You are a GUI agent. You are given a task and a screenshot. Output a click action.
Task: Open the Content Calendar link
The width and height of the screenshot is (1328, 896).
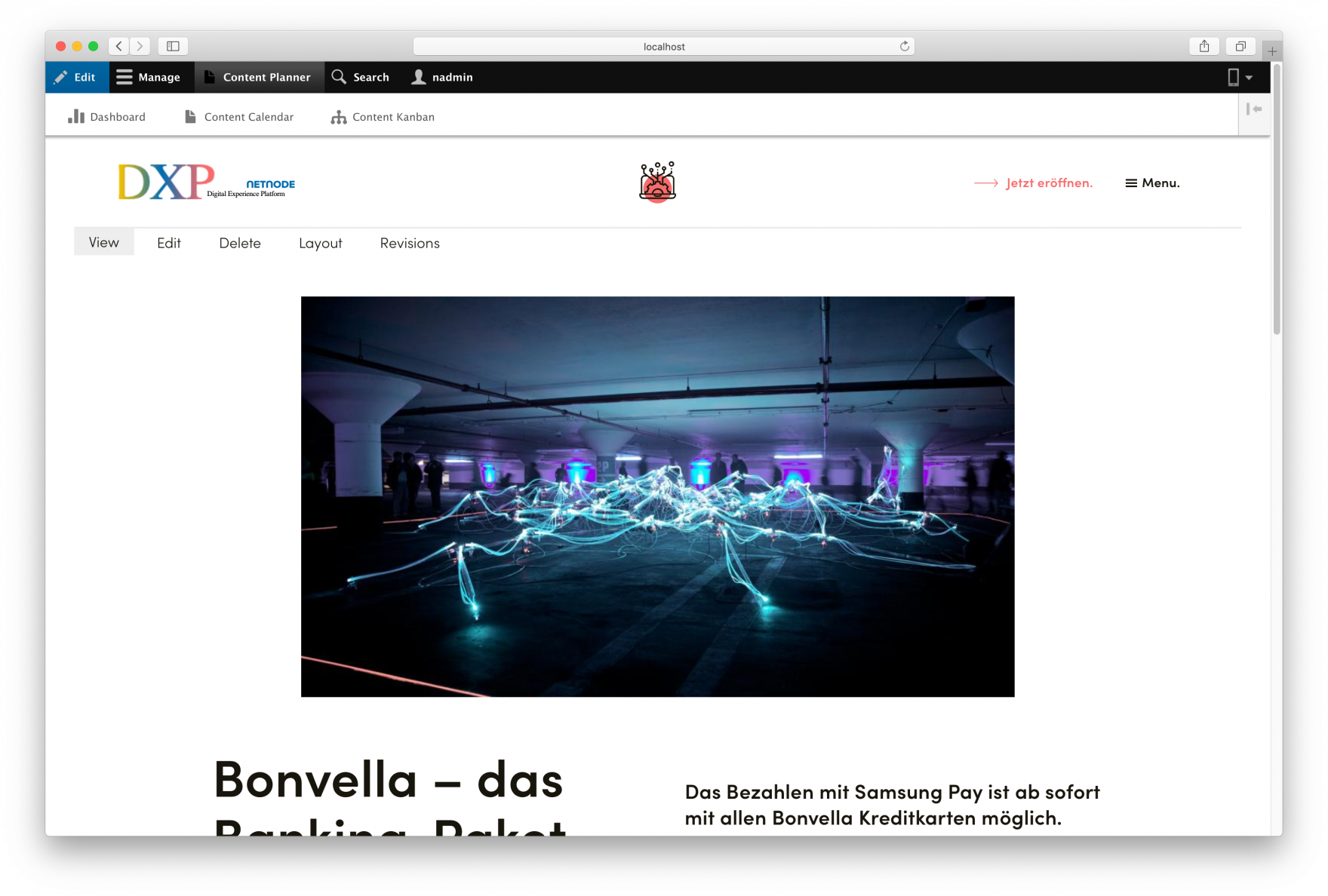pos(239,117)
